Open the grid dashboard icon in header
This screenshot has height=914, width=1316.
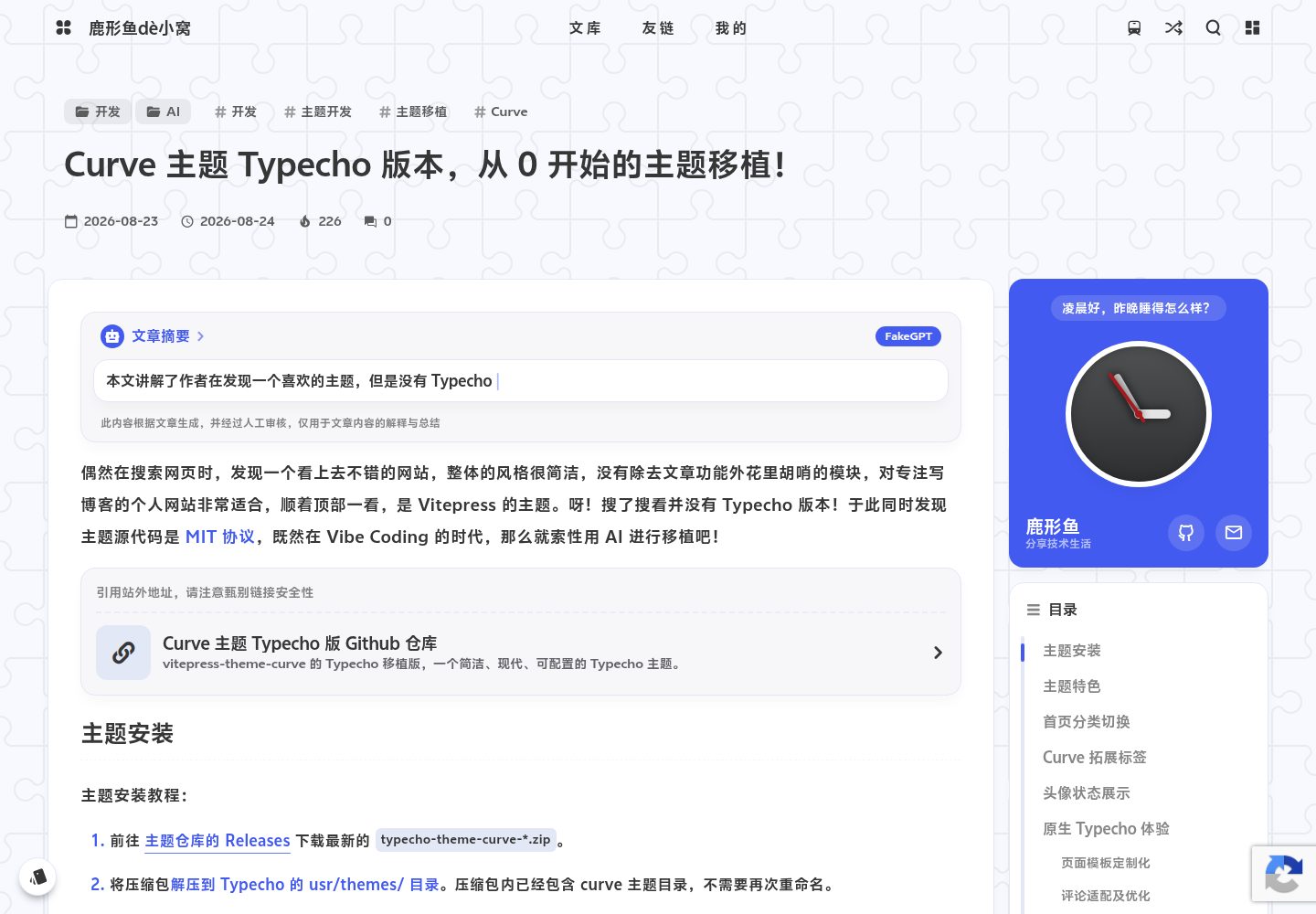pos(1252,28)
